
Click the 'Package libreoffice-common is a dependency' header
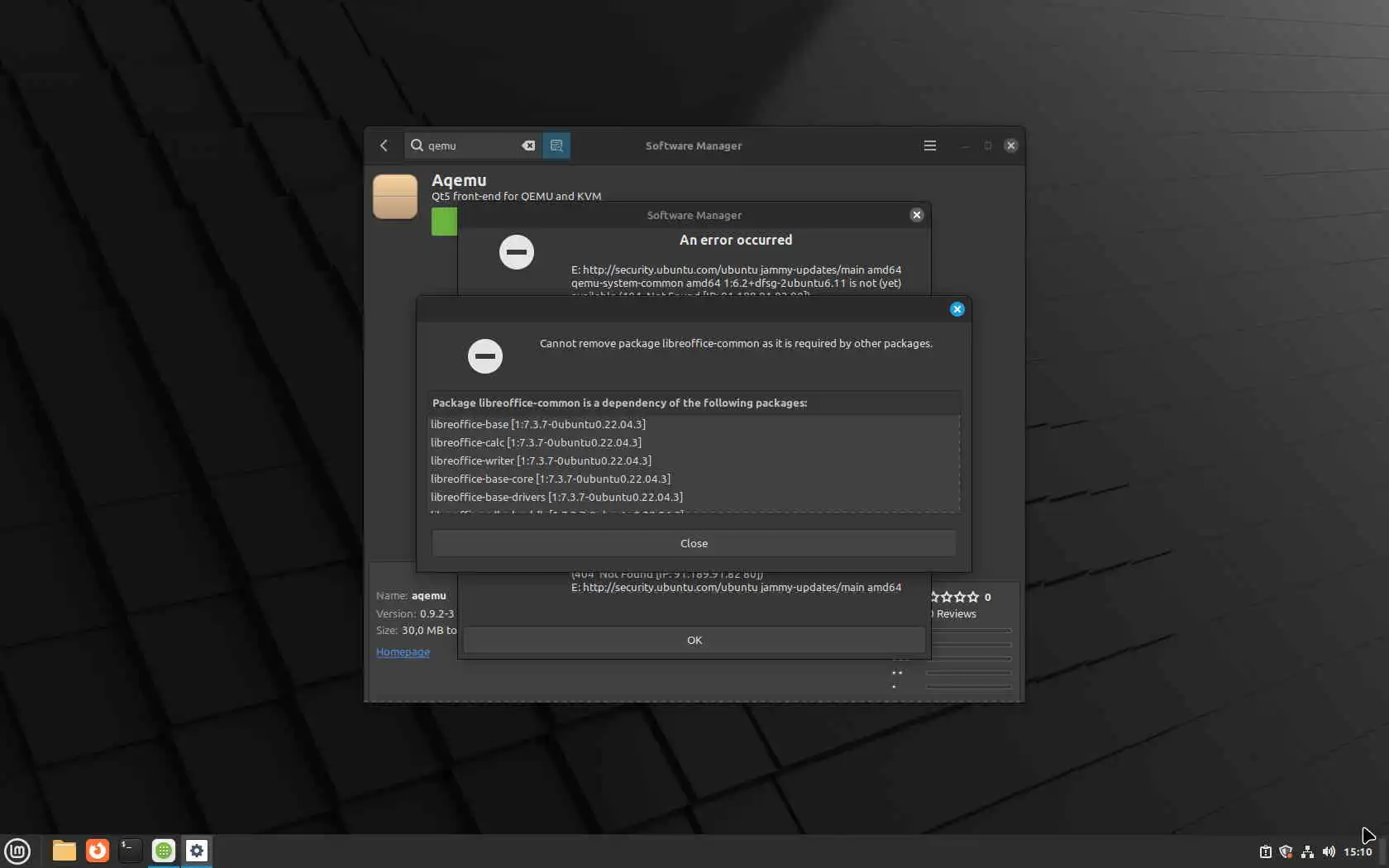(620, 403)
